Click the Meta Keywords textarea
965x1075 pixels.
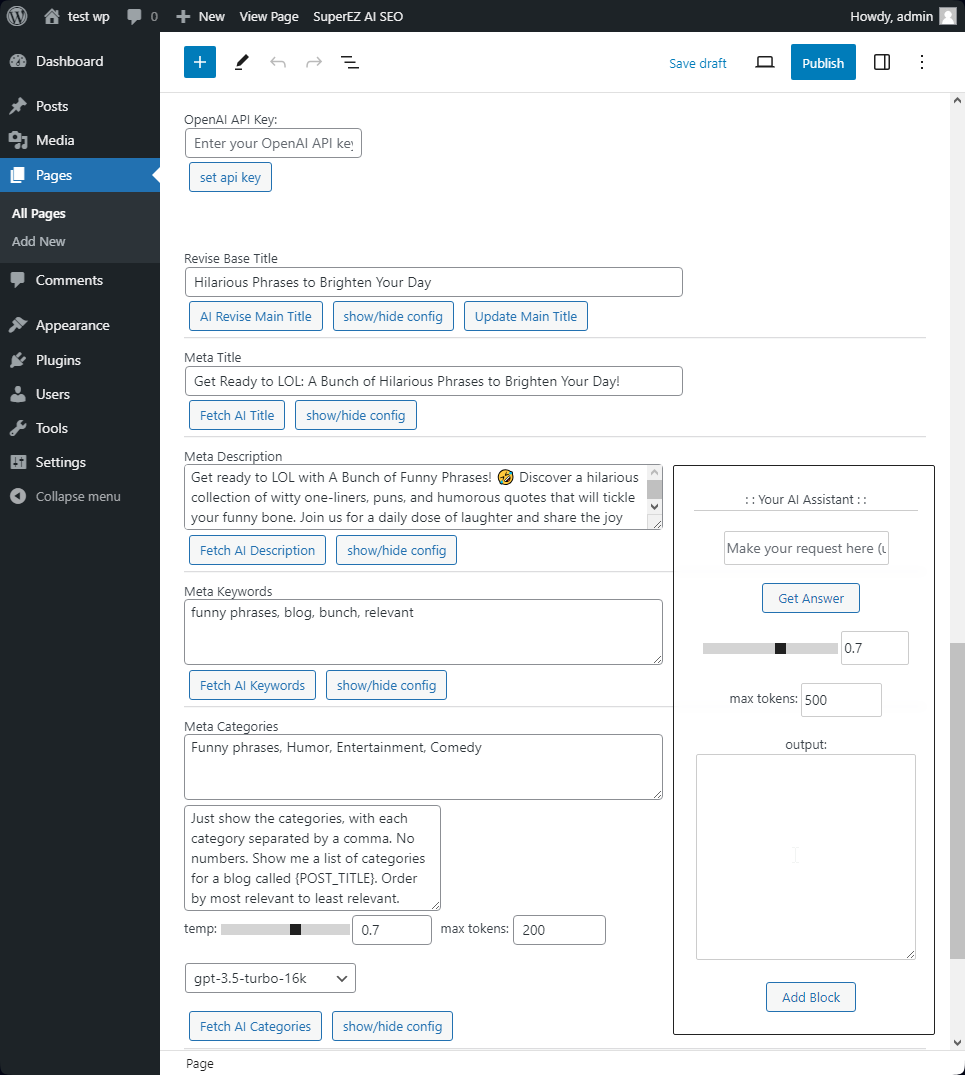[424, 632]
